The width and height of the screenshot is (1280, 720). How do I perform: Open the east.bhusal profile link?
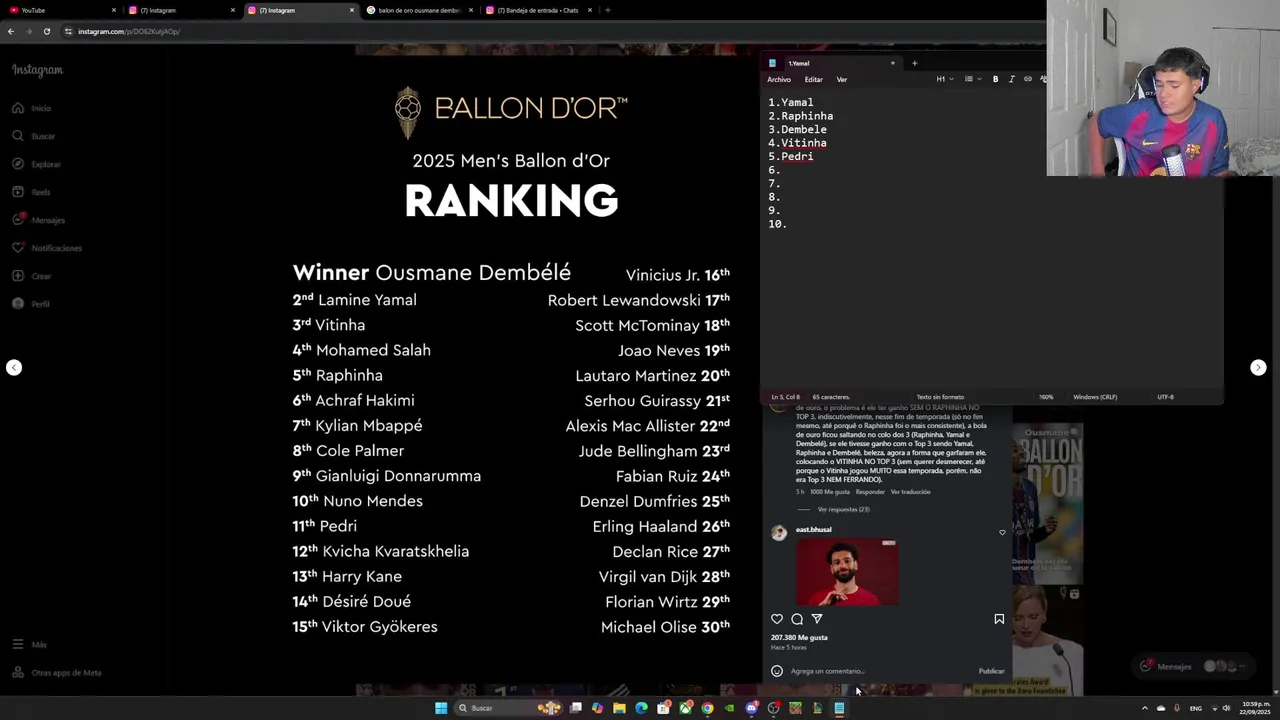[813, 530]
